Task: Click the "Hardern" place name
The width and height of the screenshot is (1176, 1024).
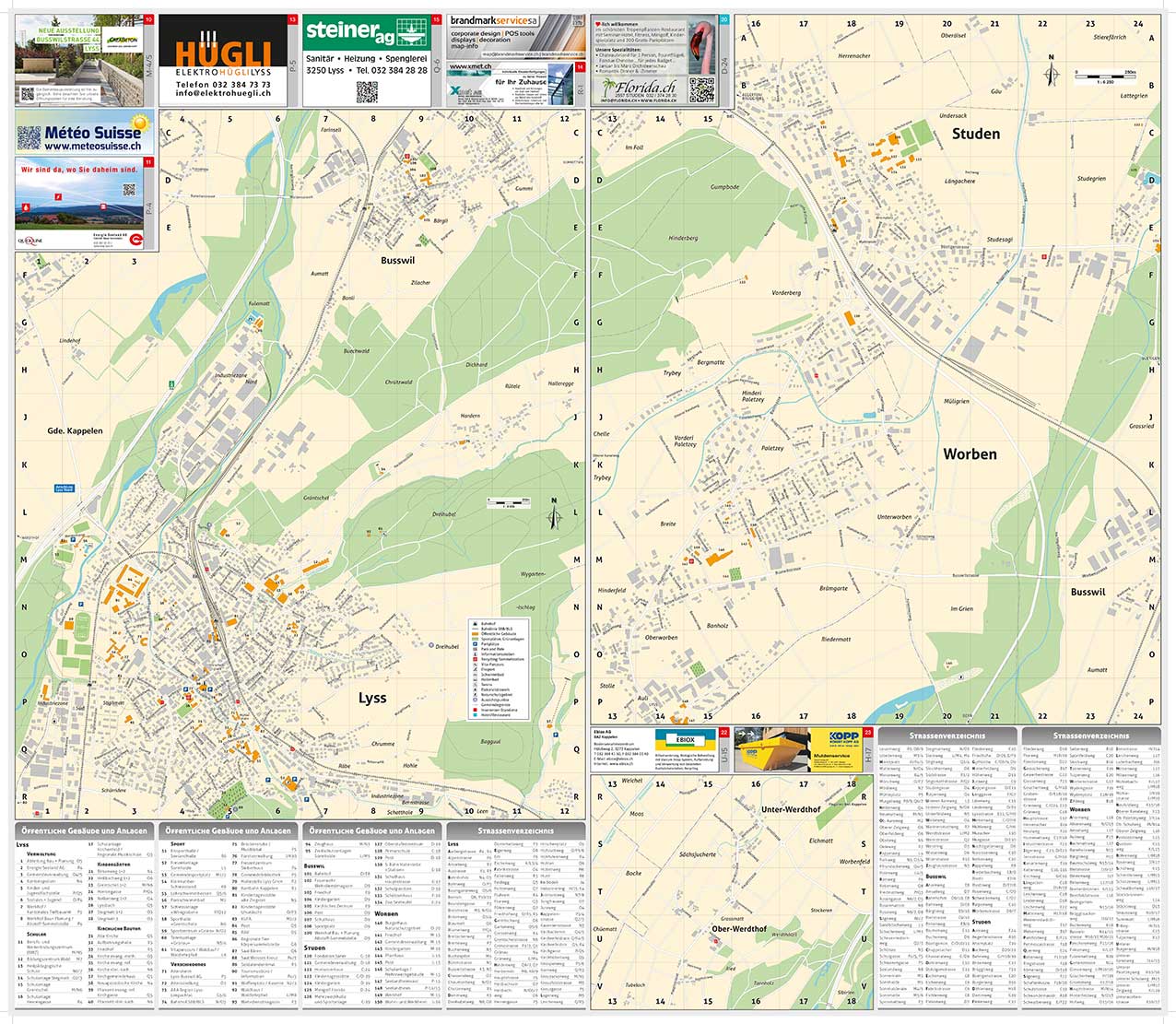Action: click(x=470, y=416)
